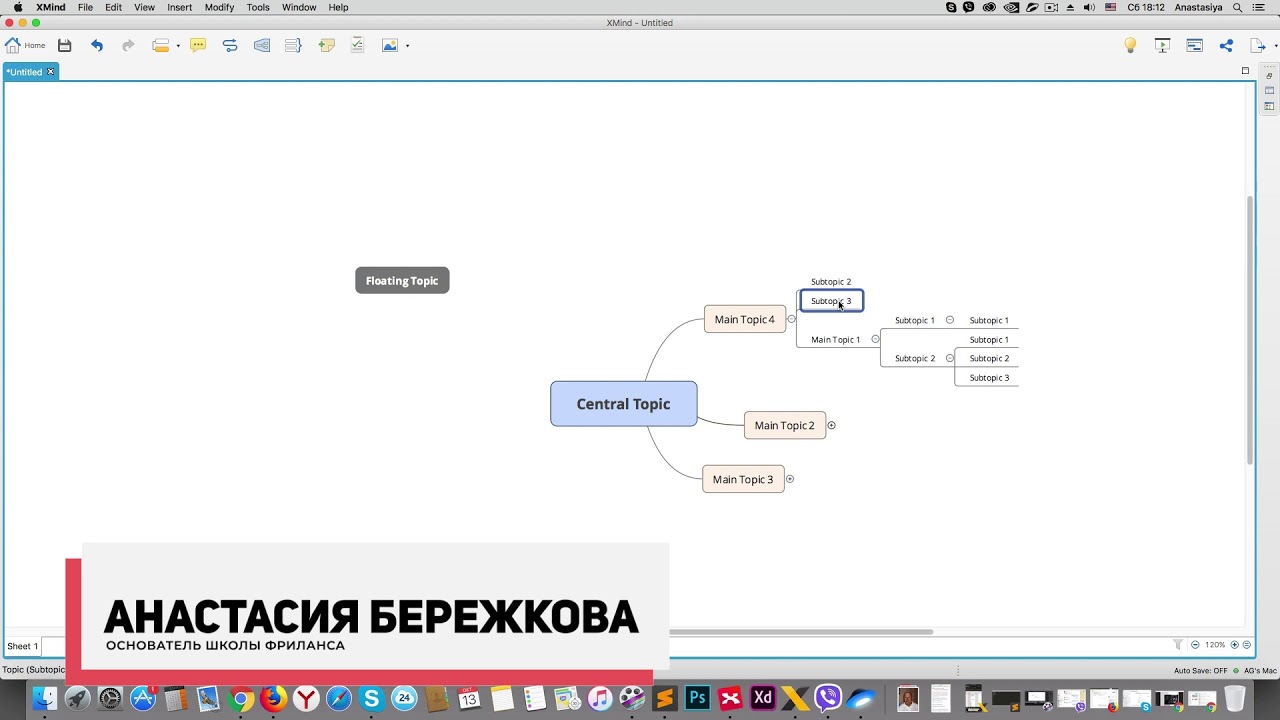This screenshot has width=1280, height=720.
Task: Open Photoshop from the Dock
Action: pos(698,698)
